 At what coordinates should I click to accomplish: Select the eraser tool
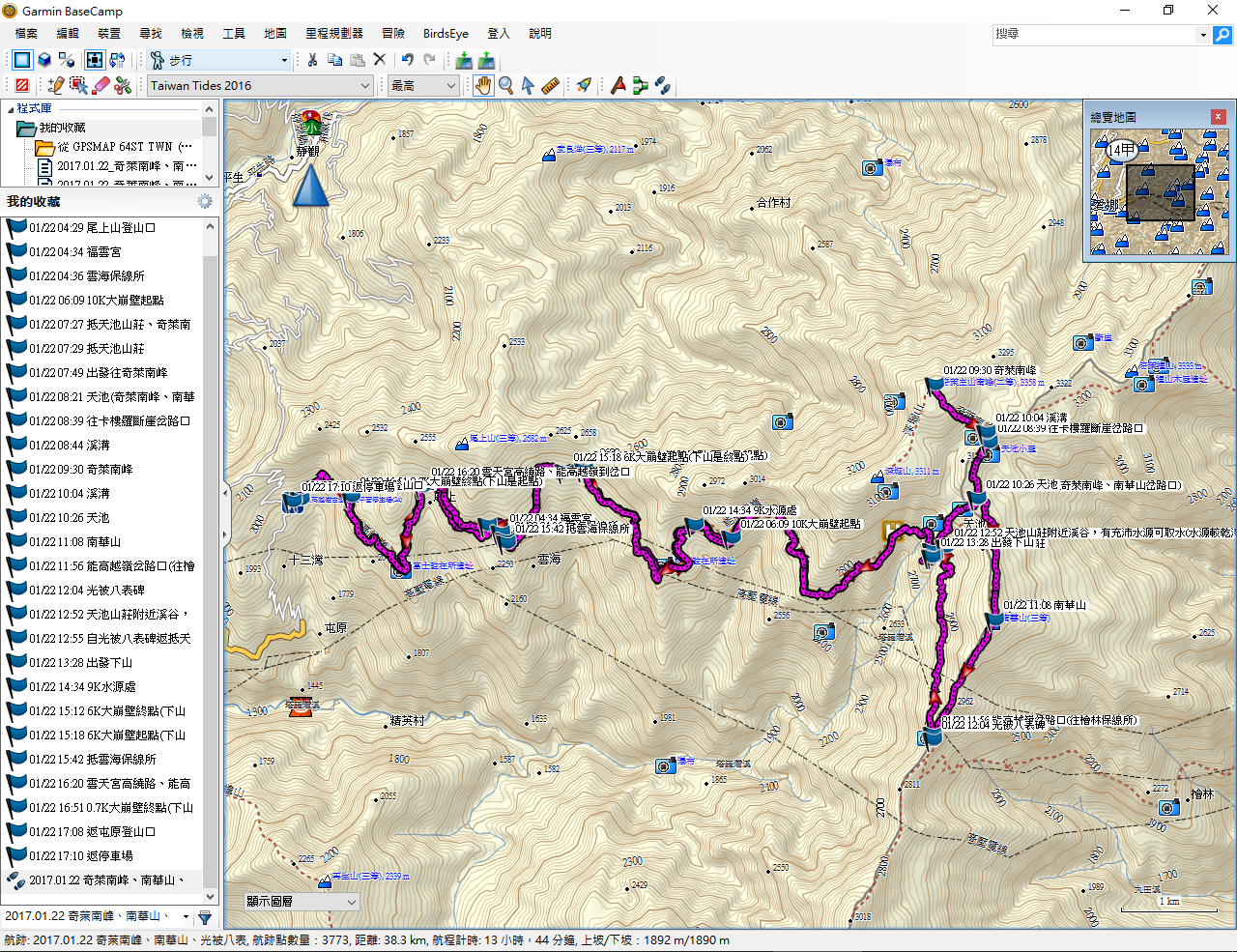[101, 85]
